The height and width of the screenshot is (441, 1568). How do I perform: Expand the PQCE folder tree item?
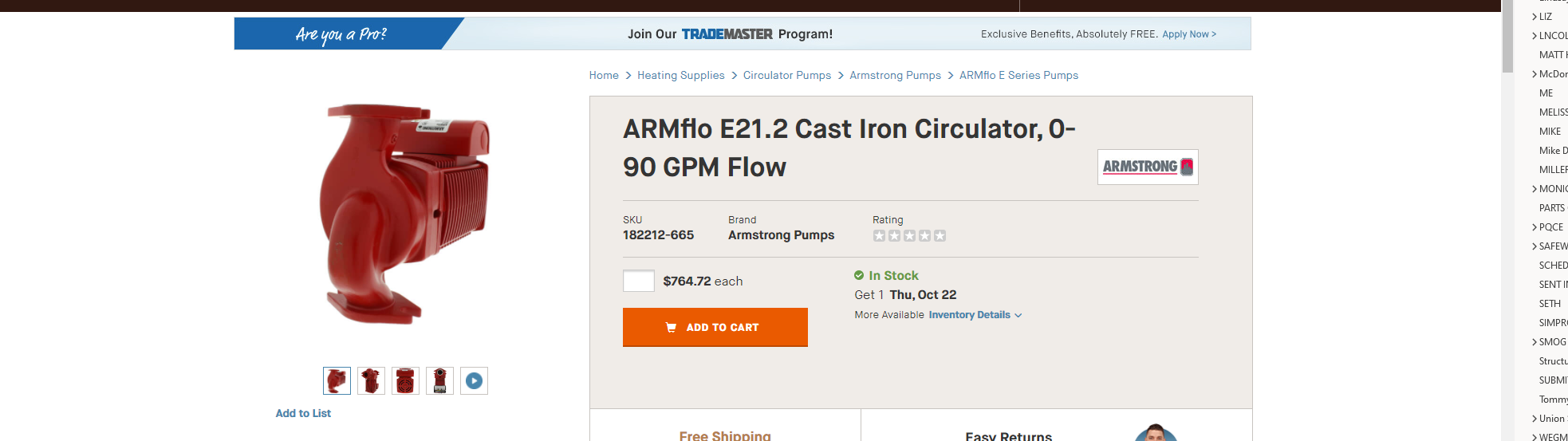coord(1535,227)
